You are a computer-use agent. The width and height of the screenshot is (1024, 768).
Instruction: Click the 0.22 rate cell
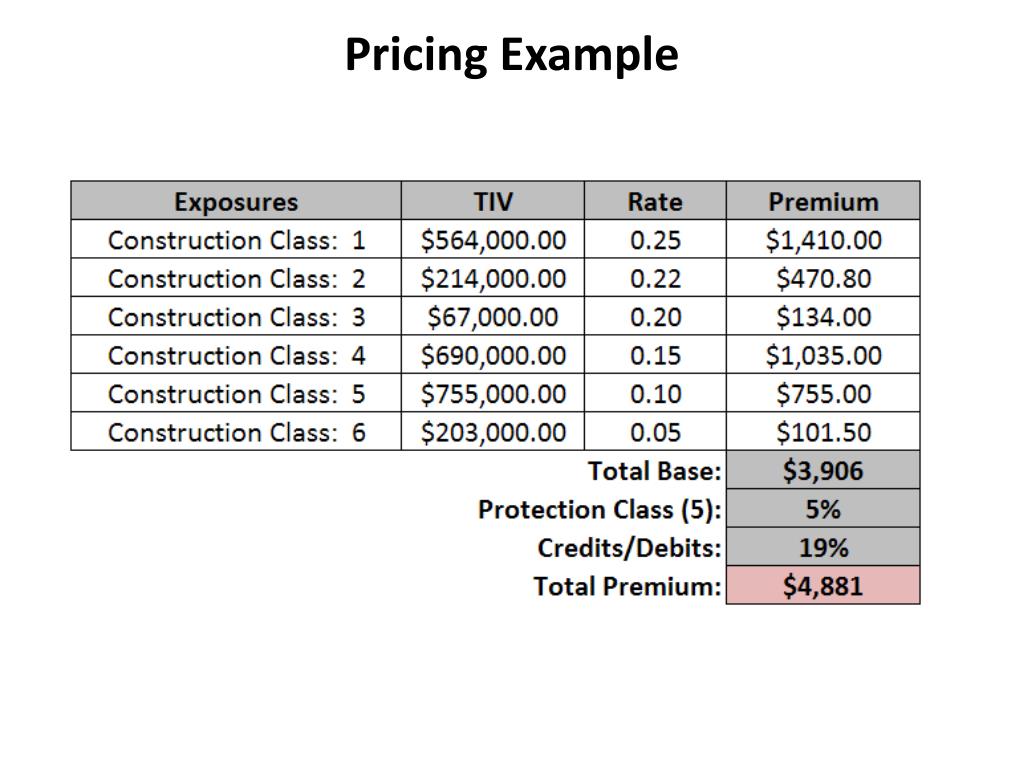(655, 278)
